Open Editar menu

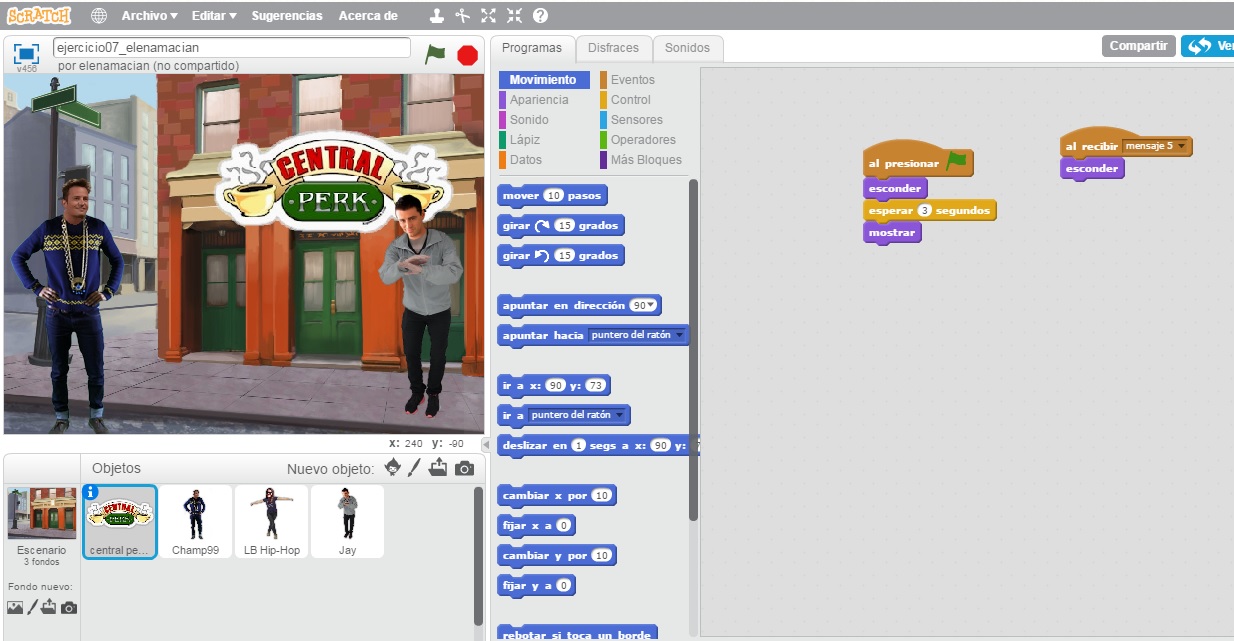click(x=214, y=16)
